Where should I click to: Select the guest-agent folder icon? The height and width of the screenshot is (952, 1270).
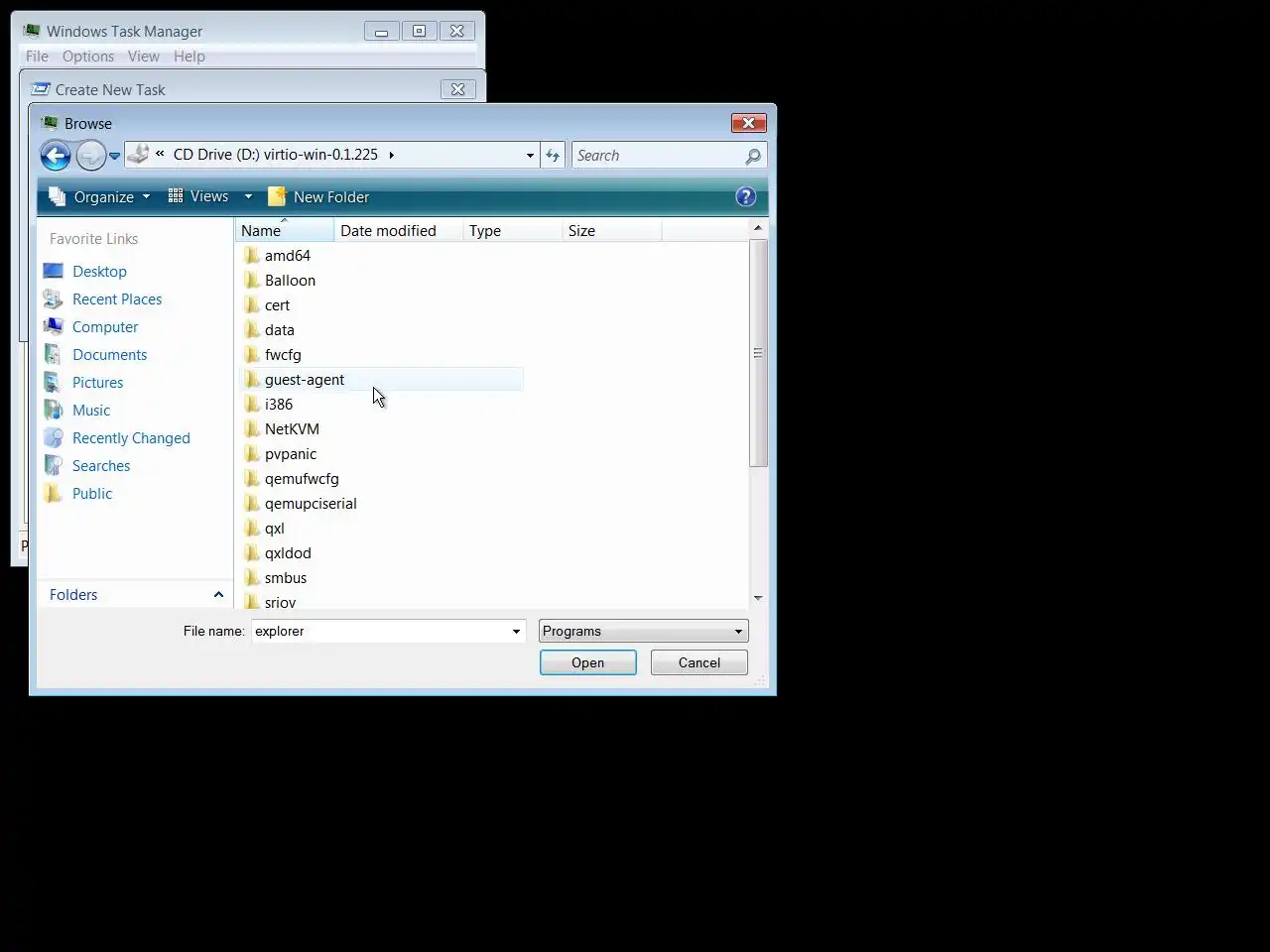point(252,379)
